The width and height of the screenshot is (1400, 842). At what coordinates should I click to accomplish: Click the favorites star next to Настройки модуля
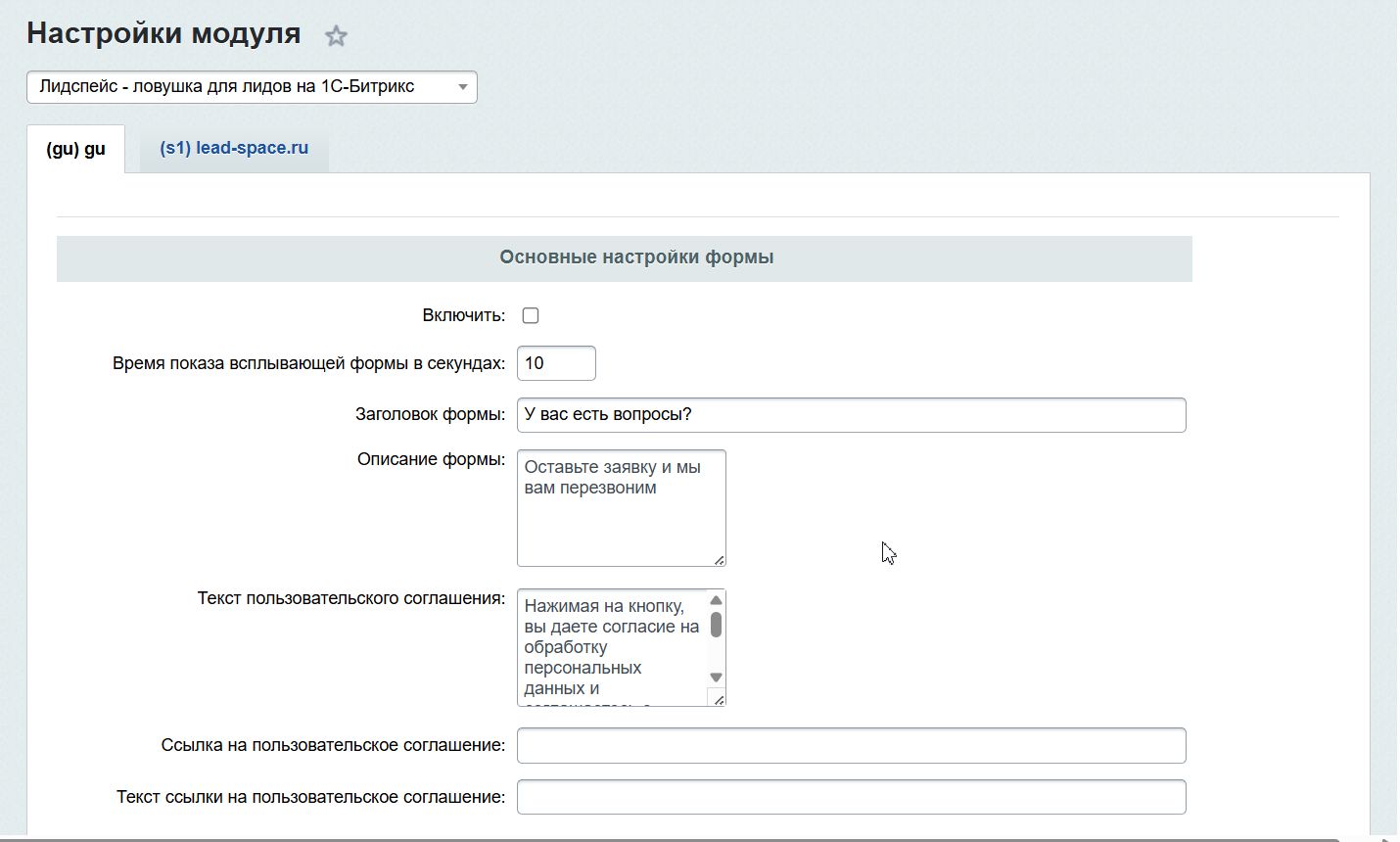pyautogui.click(x=336, y=36)
